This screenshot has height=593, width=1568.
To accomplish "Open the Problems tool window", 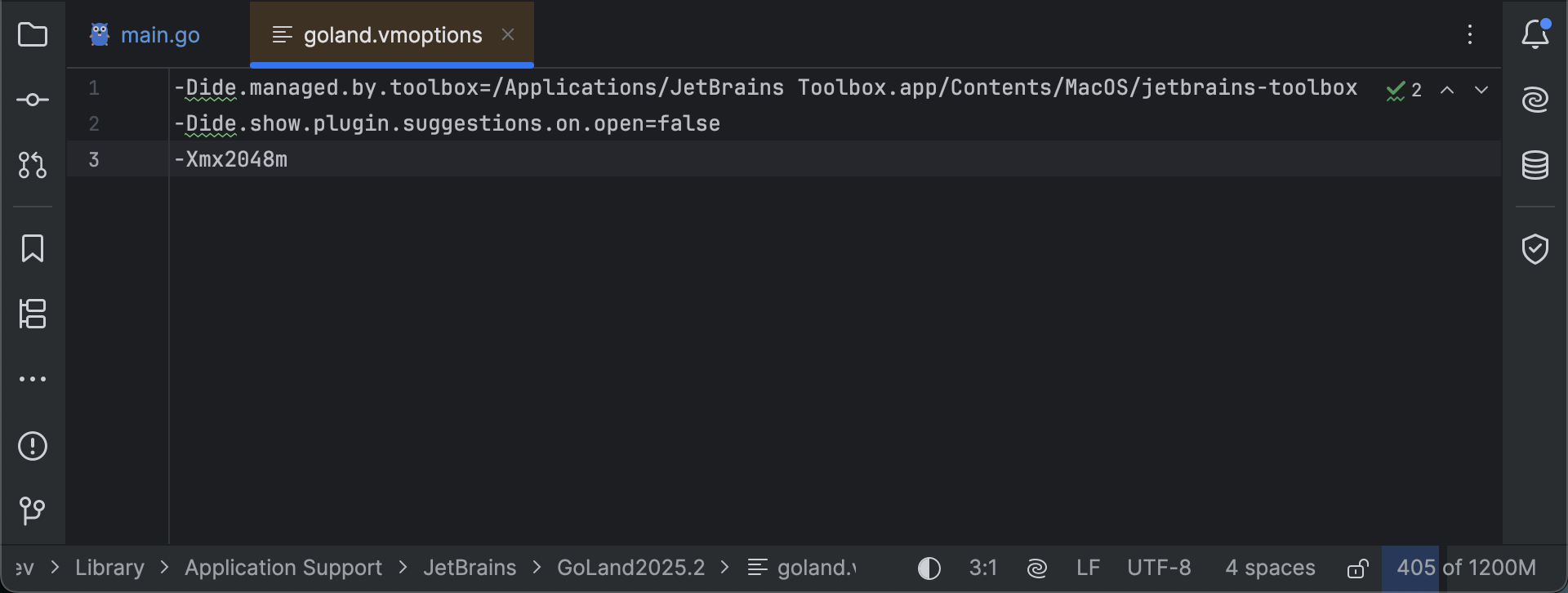I will coord(33,446).
